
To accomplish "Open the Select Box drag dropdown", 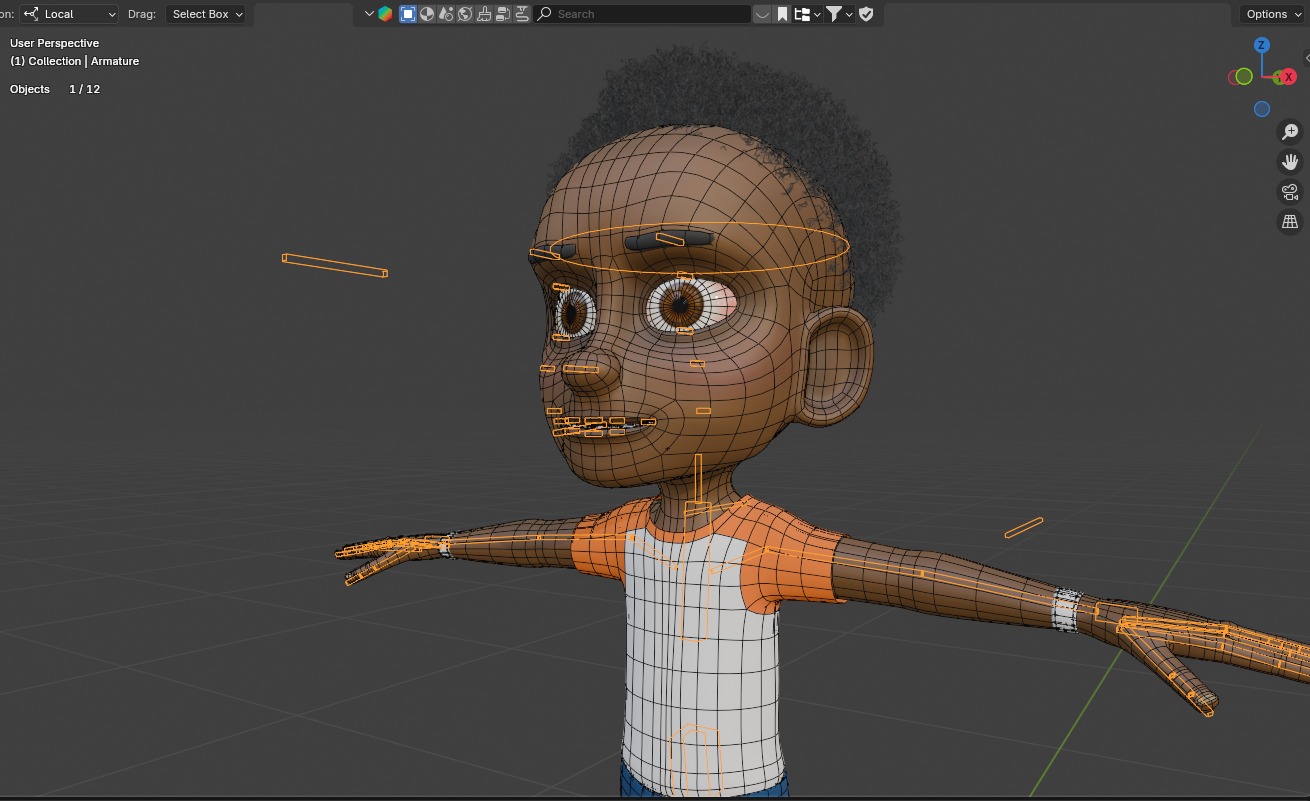I will tap(206, 14).
